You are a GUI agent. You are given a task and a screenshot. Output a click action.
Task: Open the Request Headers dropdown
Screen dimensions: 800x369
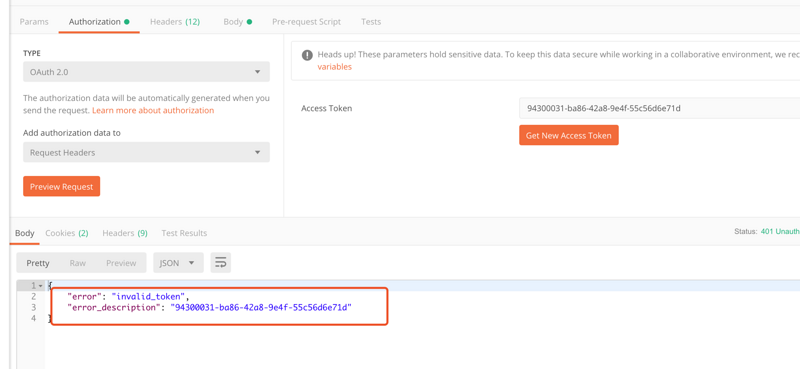pos(146,153)
